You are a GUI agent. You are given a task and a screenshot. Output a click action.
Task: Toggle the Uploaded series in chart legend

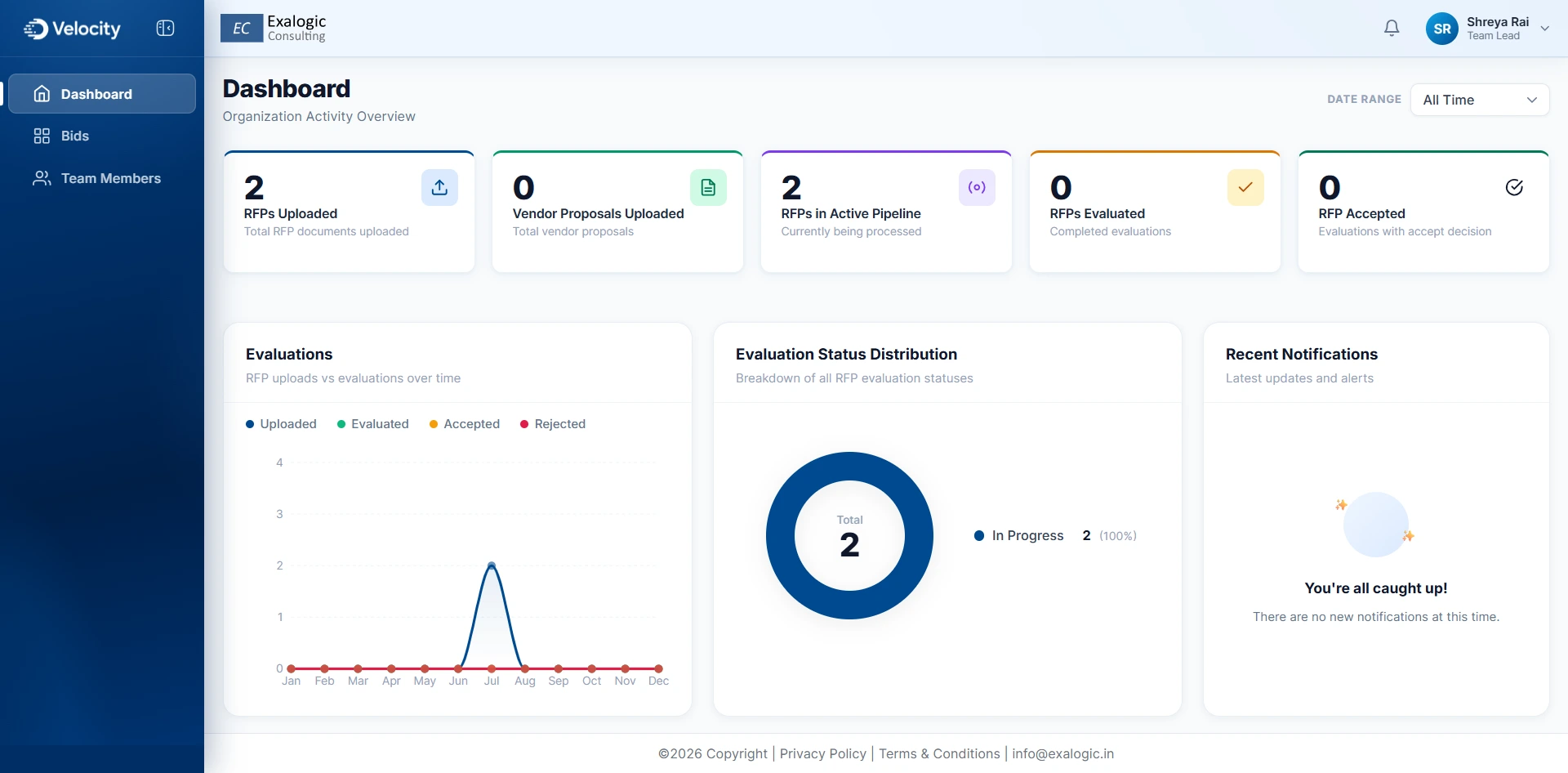tap(281, 424)
